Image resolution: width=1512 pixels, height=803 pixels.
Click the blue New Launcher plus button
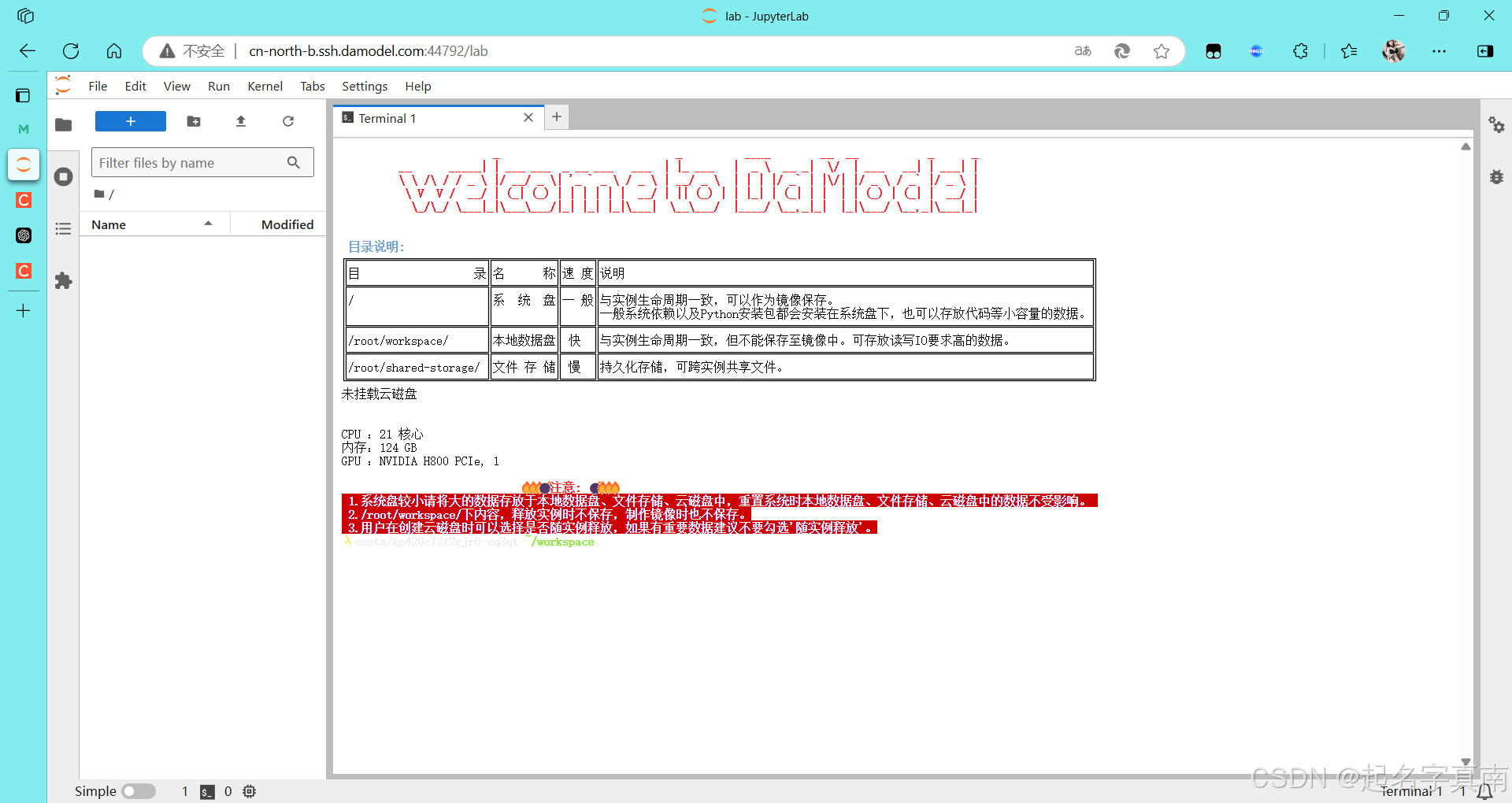click(131, 121)
